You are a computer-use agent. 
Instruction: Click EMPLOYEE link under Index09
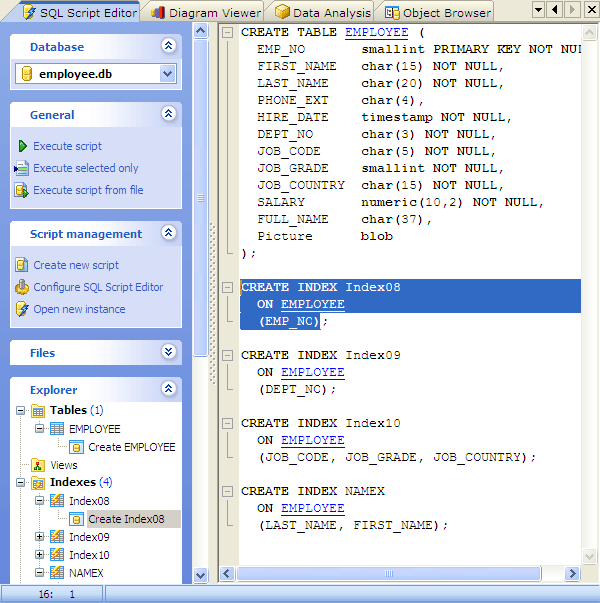tap(313, 372)
